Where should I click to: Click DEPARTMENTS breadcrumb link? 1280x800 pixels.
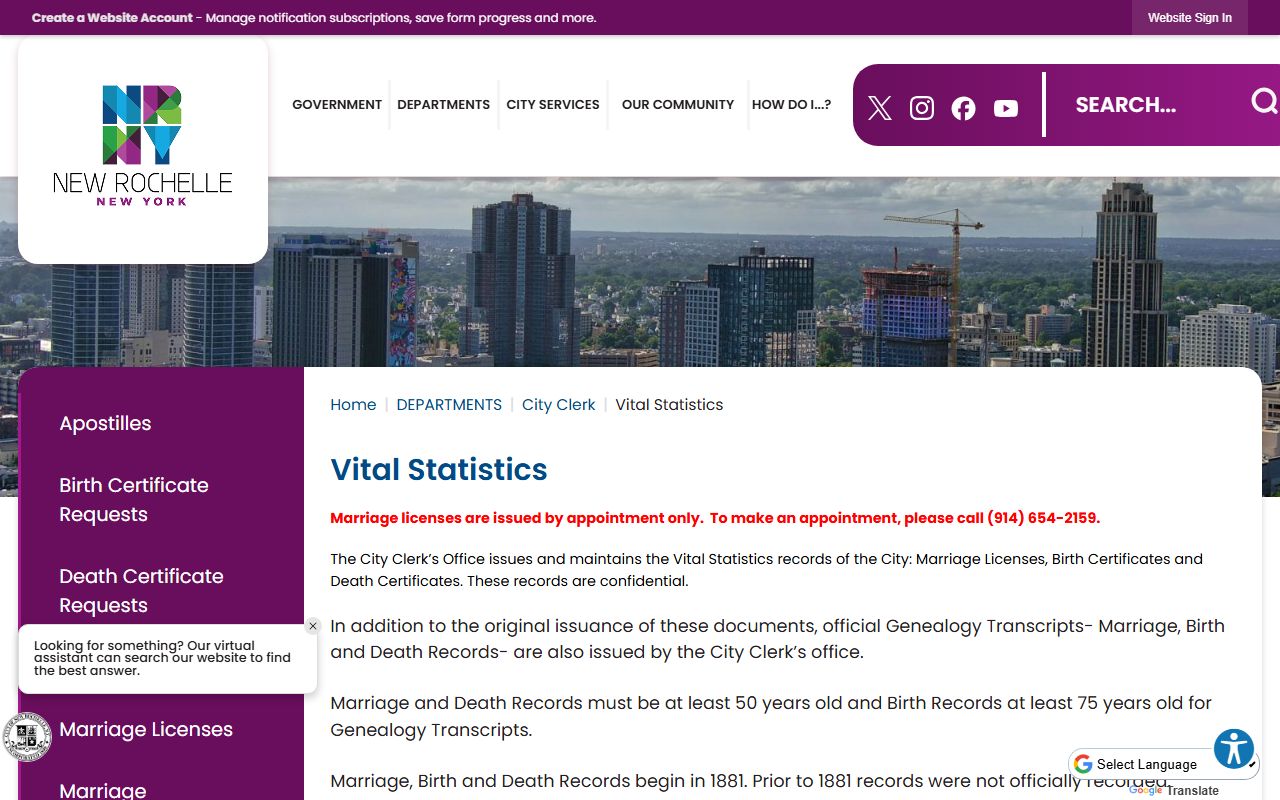click(x=449, y=405)
